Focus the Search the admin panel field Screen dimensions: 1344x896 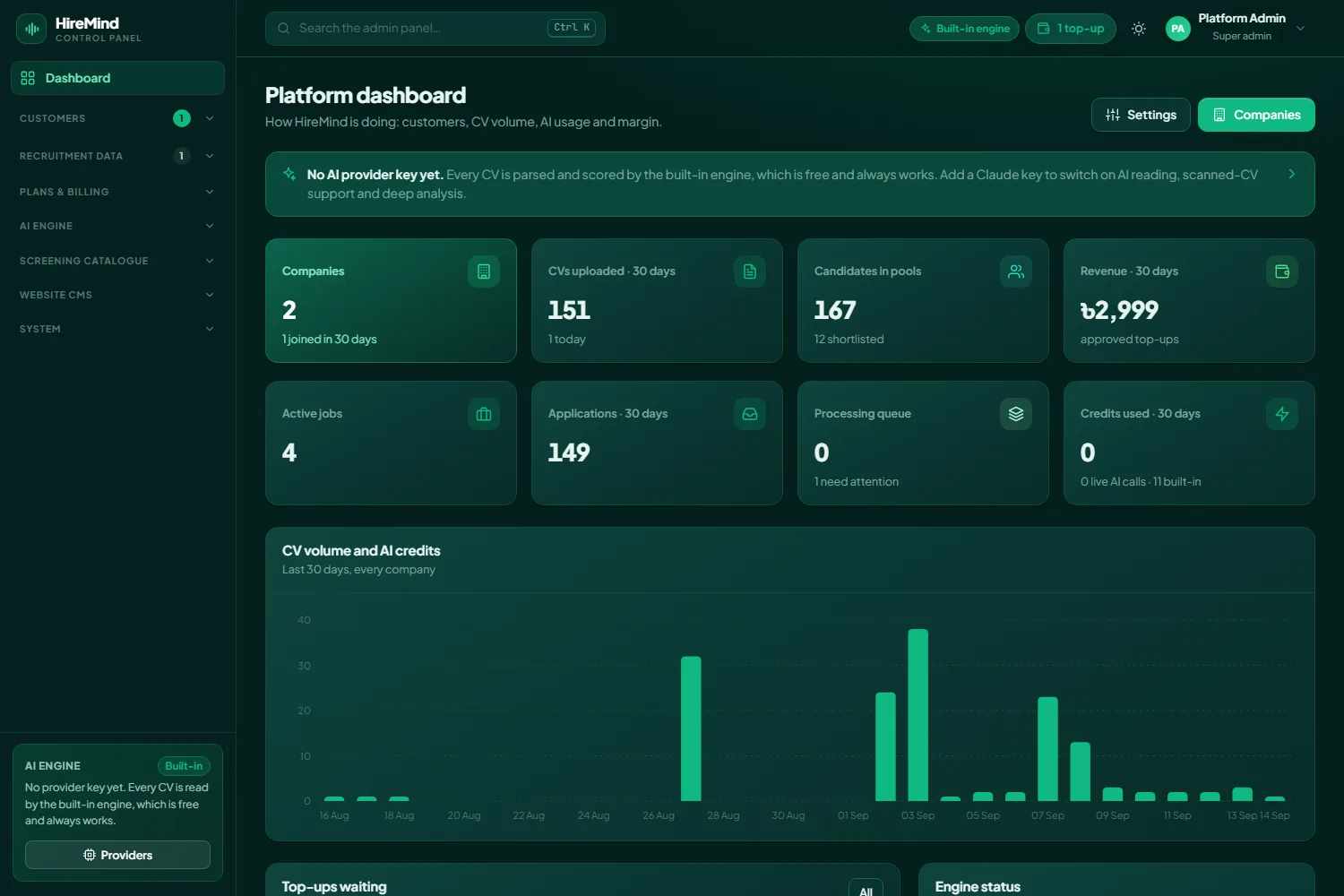coord(435,29)
